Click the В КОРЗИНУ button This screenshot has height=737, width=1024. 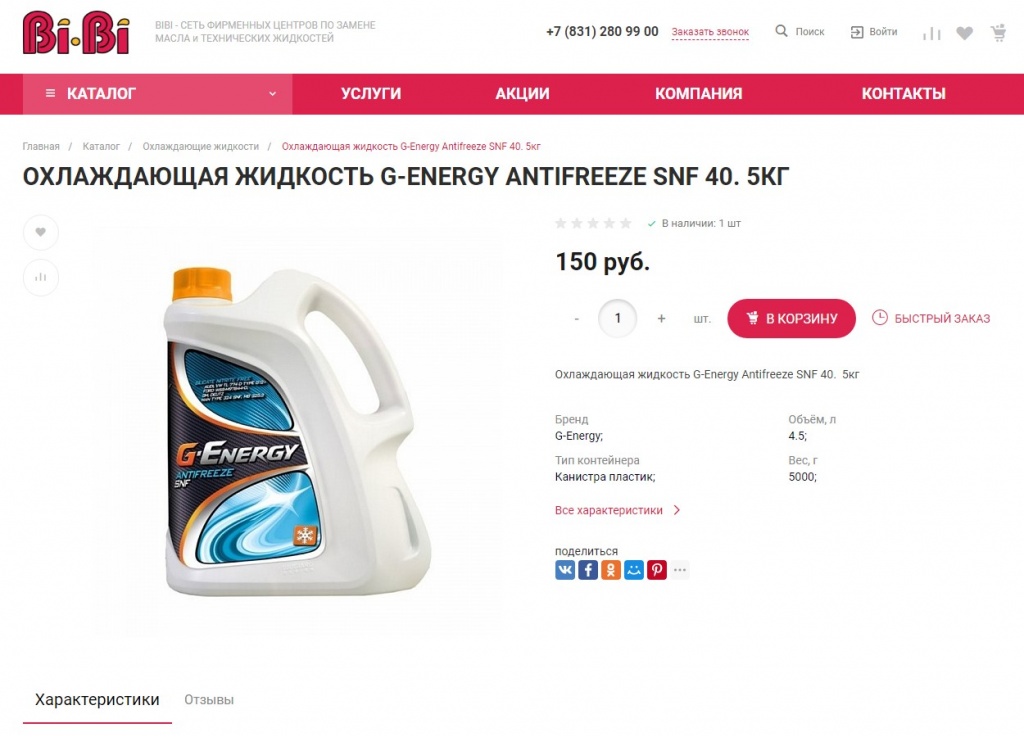point(792,319)
